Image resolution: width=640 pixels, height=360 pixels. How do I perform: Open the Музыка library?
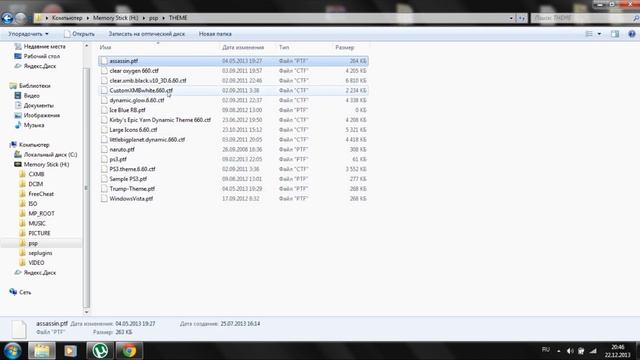coord(29,125)
